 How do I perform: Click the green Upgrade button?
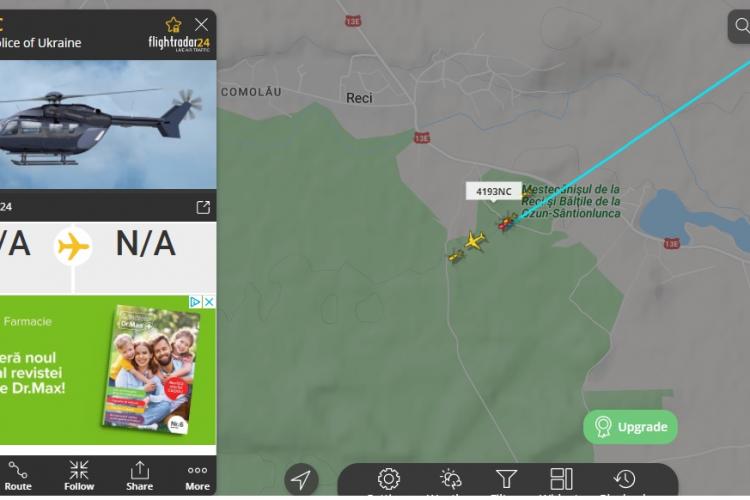[x=630, y=427]
